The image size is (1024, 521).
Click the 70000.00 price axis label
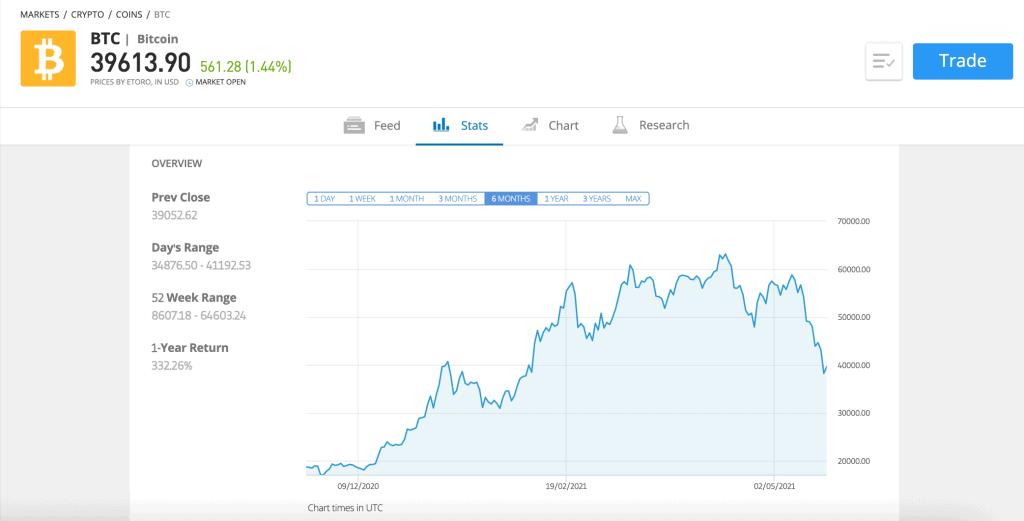click(854, 221)
